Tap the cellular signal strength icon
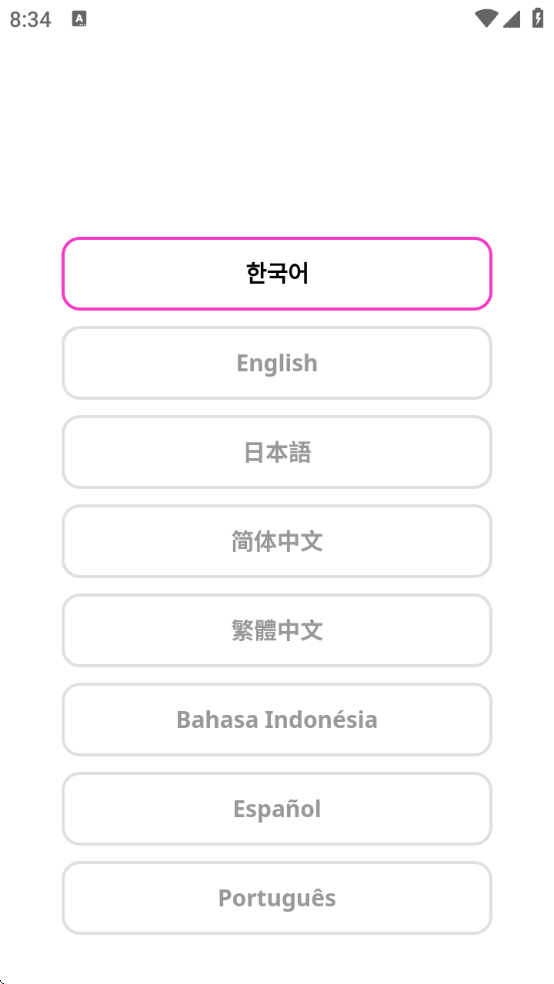The height and width of the screenshot is (984, 554). (511, 19)
